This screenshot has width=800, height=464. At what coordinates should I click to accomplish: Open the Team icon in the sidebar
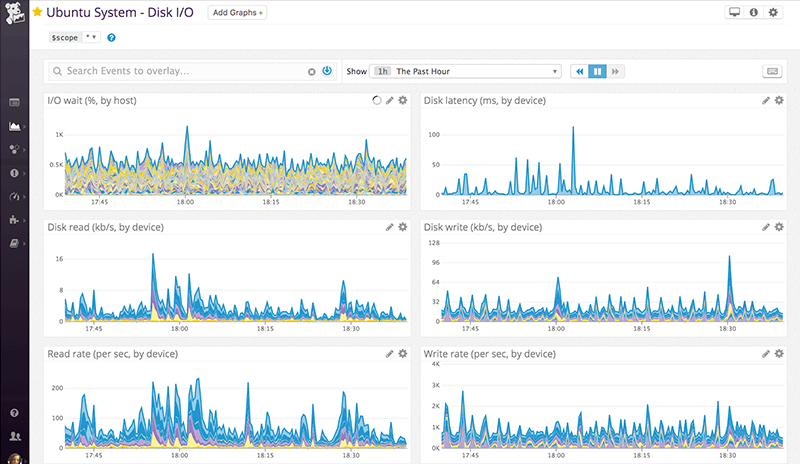14,437
